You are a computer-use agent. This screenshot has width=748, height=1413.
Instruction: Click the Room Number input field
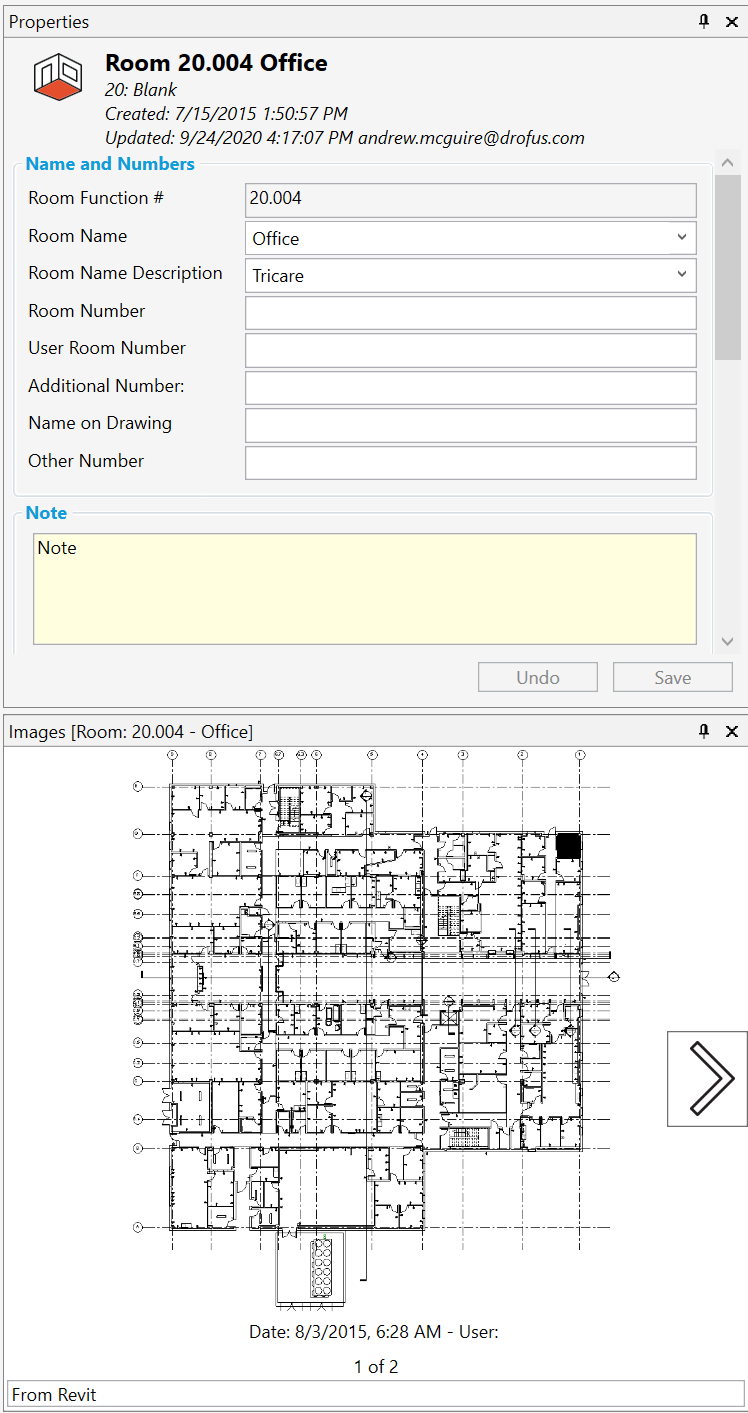[x=470, y=313]
